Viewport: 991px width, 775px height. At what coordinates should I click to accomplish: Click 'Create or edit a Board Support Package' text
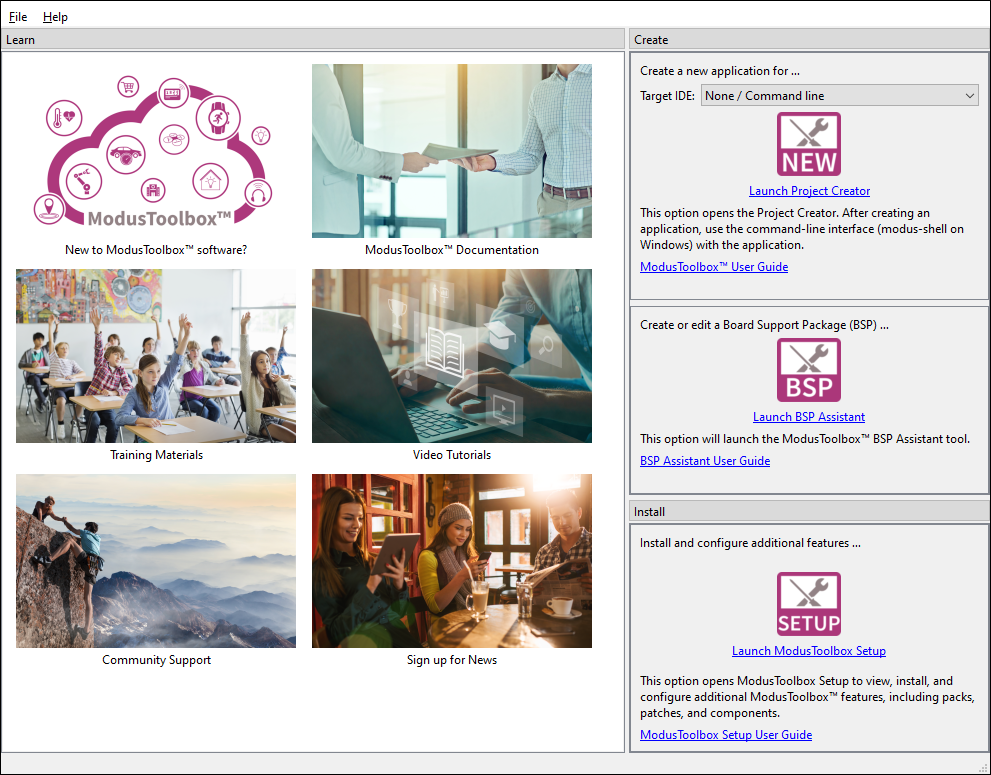[764, 325]
